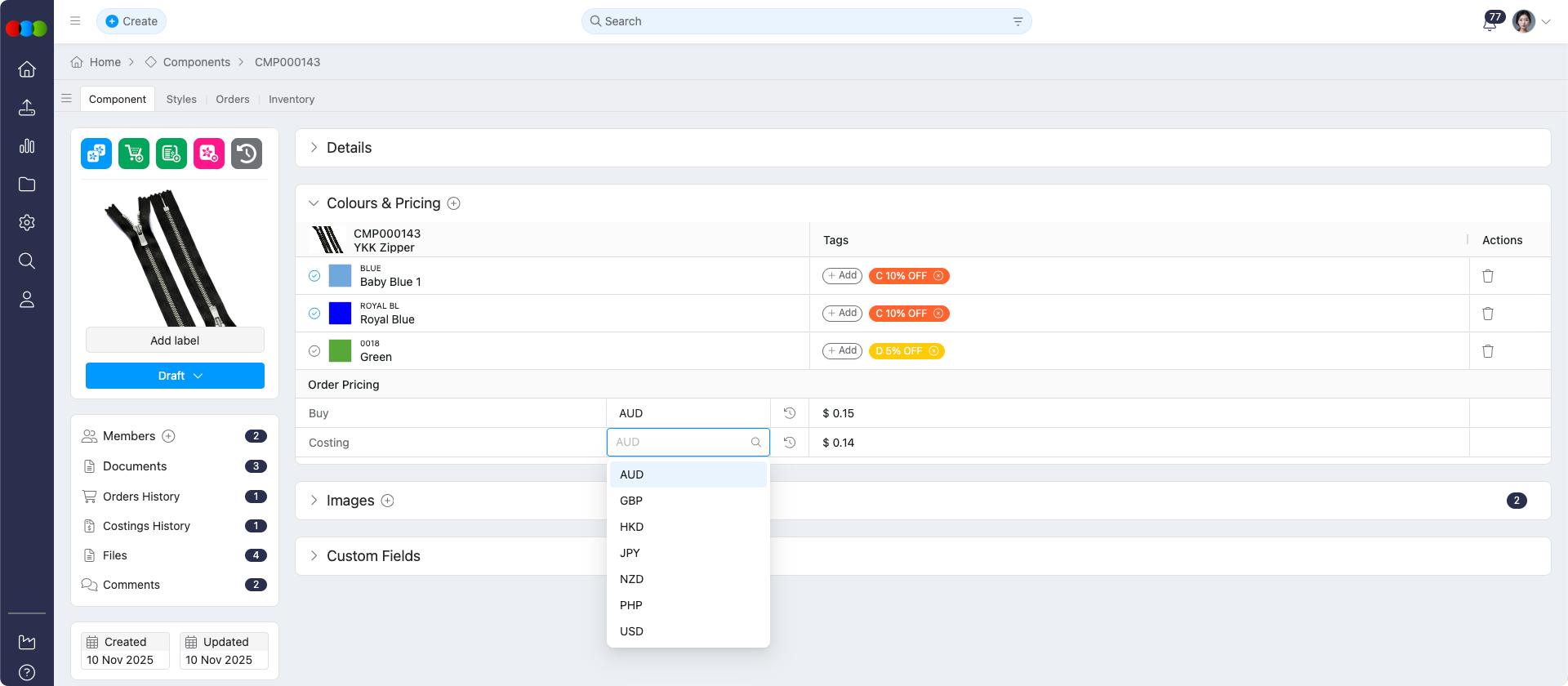Open the search magnifier in sidebar
The image size is (1568, 686).
point(27,261)
